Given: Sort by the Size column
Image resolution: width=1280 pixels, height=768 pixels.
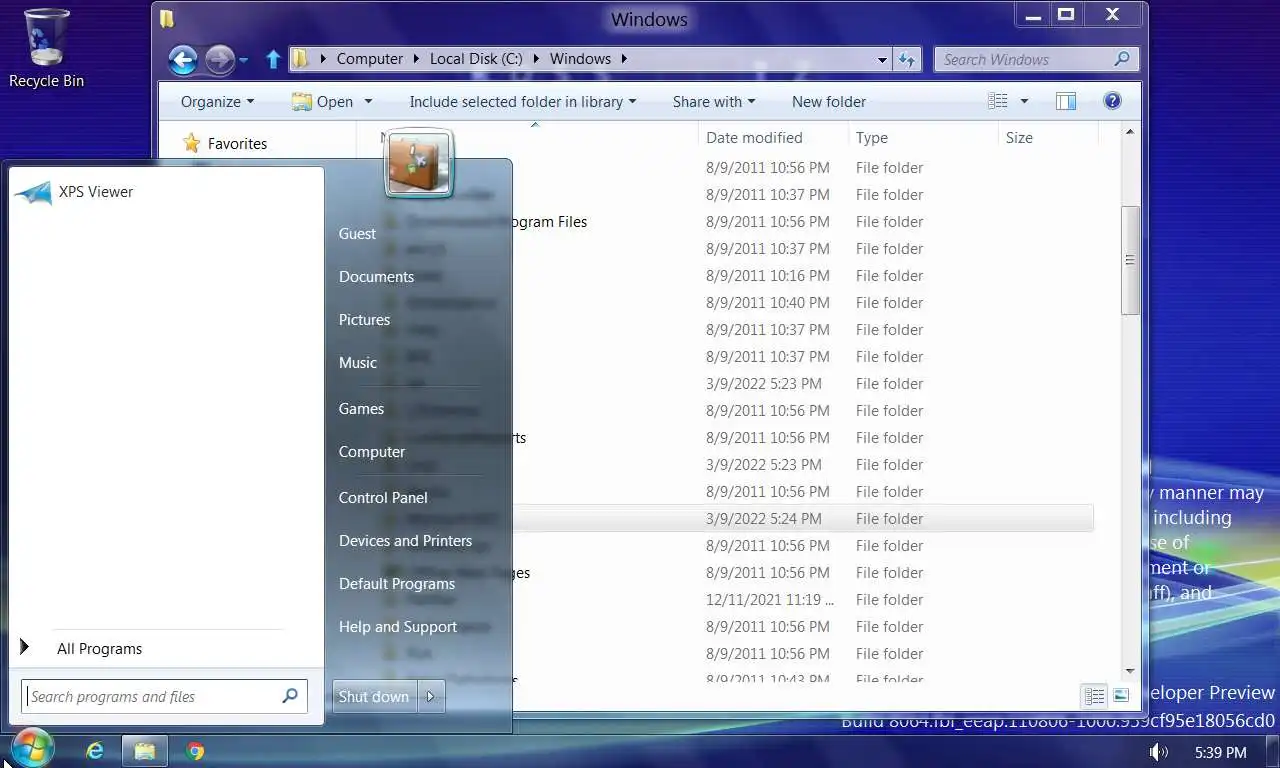Looking at the screenshot, I should [x=1048, y=137].
